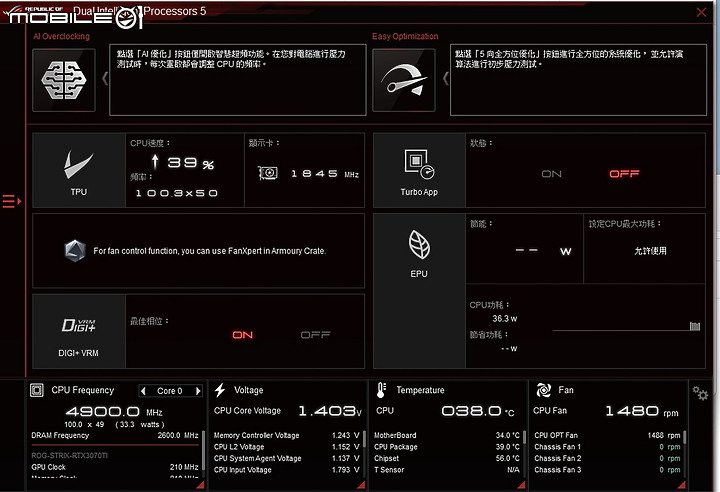Click the graphics card icon

268,173
